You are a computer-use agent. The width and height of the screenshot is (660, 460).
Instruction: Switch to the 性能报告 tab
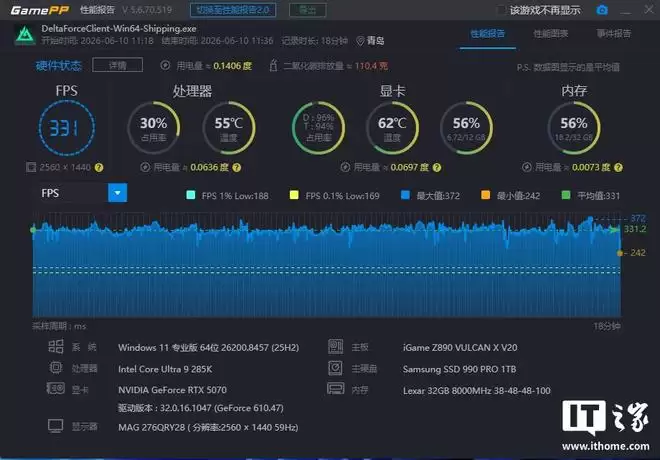click(487, 34)
